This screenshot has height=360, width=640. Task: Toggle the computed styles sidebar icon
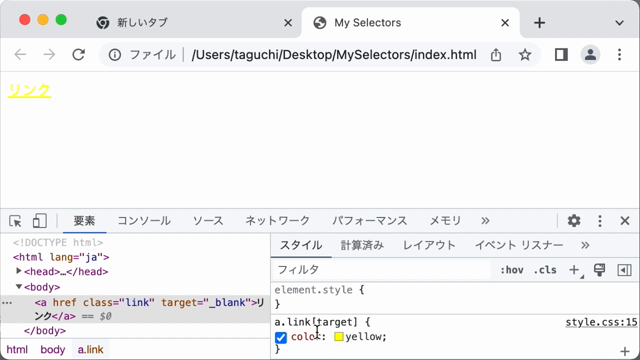624,270
